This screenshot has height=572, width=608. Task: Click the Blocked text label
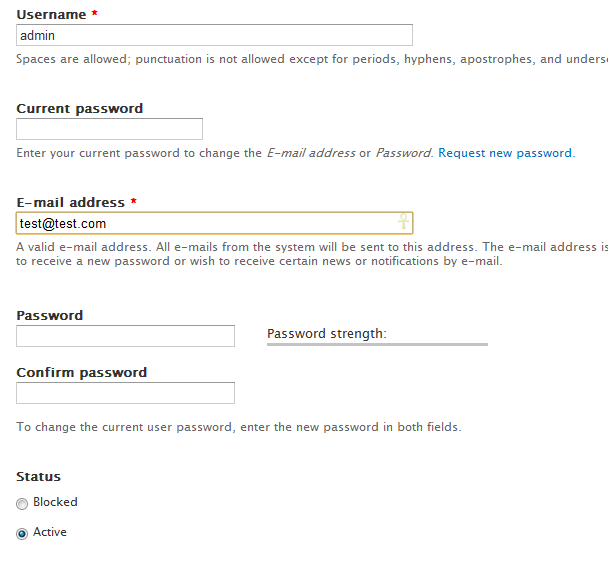click(55, 502)
